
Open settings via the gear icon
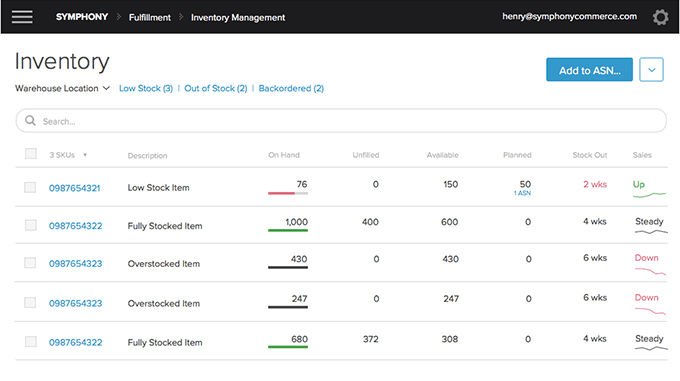[660, 17]
